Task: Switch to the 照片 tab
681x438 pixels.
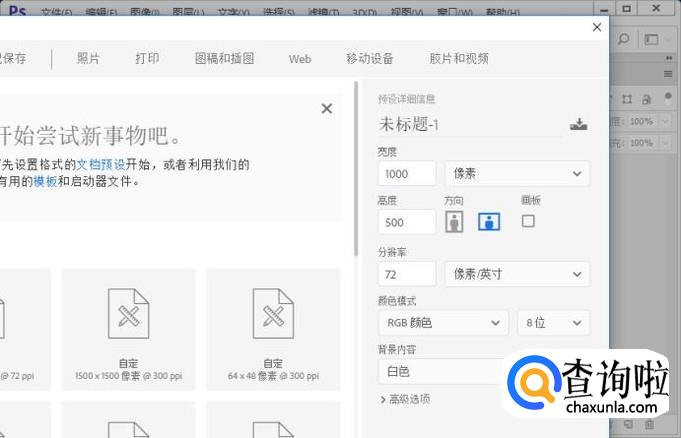Action: point(88,58)
